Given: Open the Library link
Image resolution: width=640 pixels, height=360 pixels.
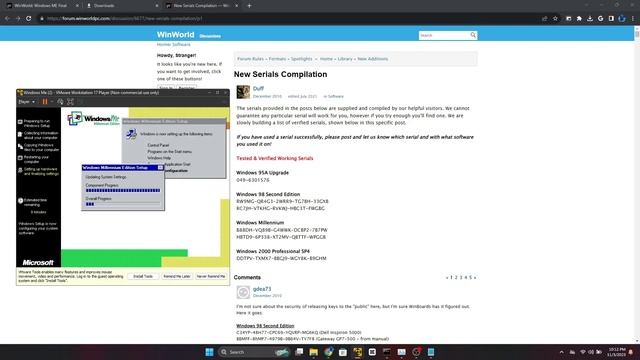Looking at the screenshot, I should (345, 59).
